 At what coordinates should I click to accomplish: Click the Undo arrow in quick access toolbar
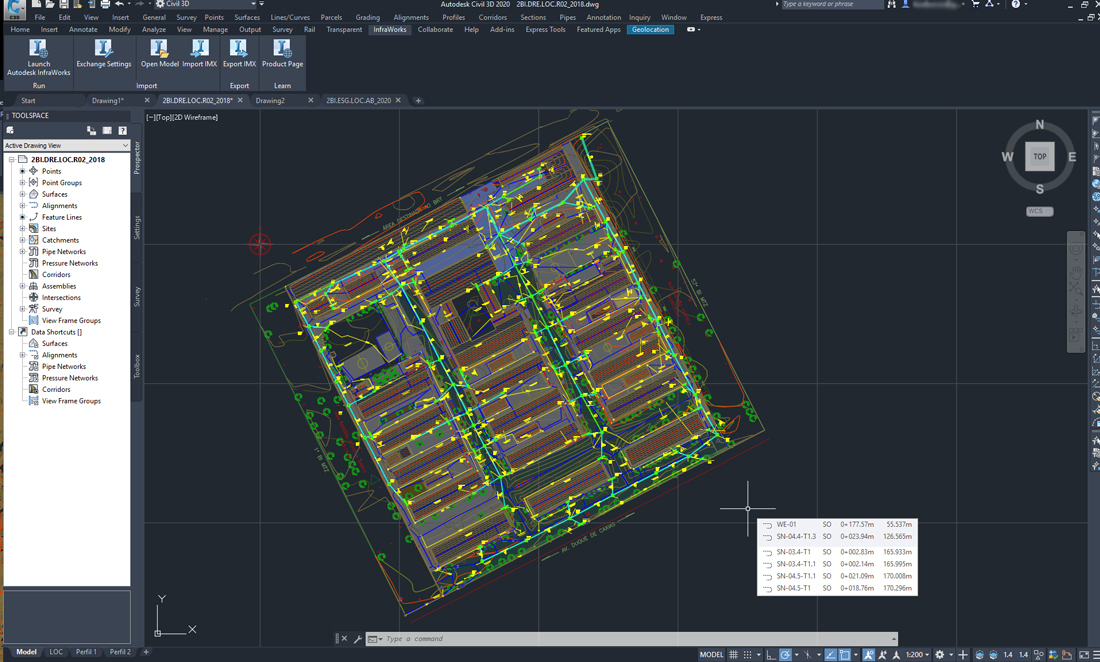119,4
